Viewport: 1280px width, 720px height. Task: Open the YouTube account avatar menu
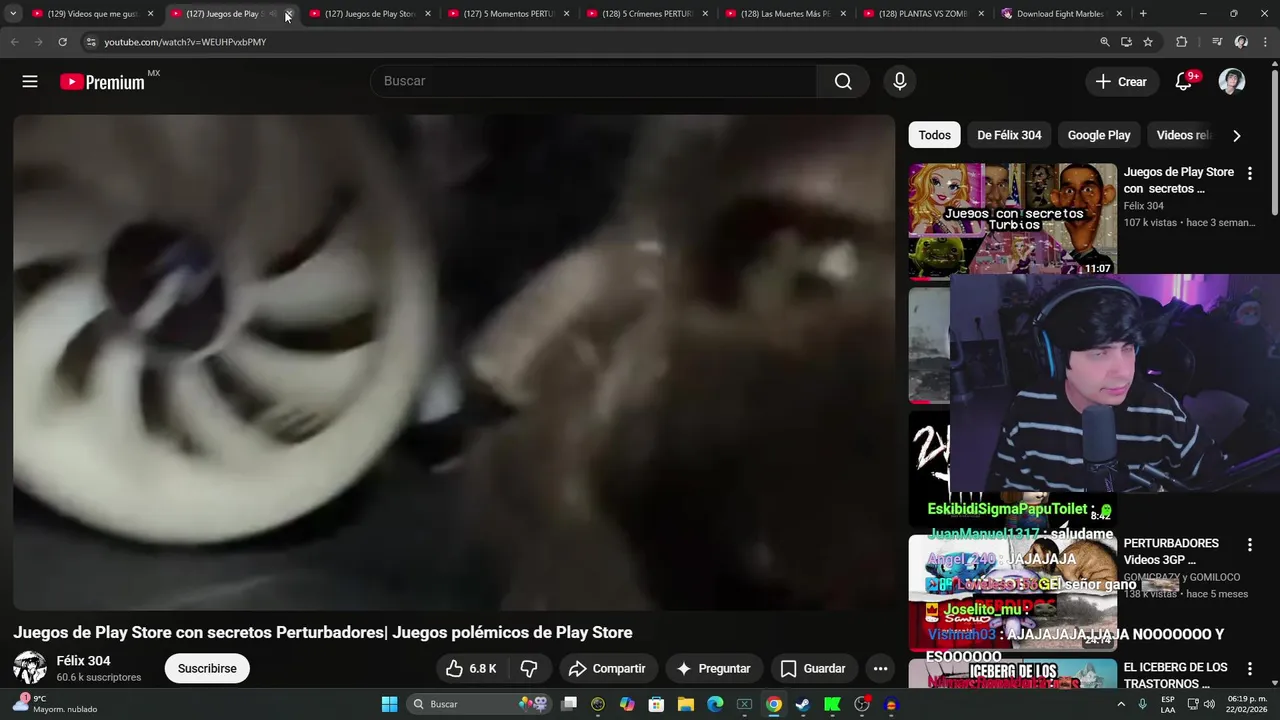point(1232,82)
